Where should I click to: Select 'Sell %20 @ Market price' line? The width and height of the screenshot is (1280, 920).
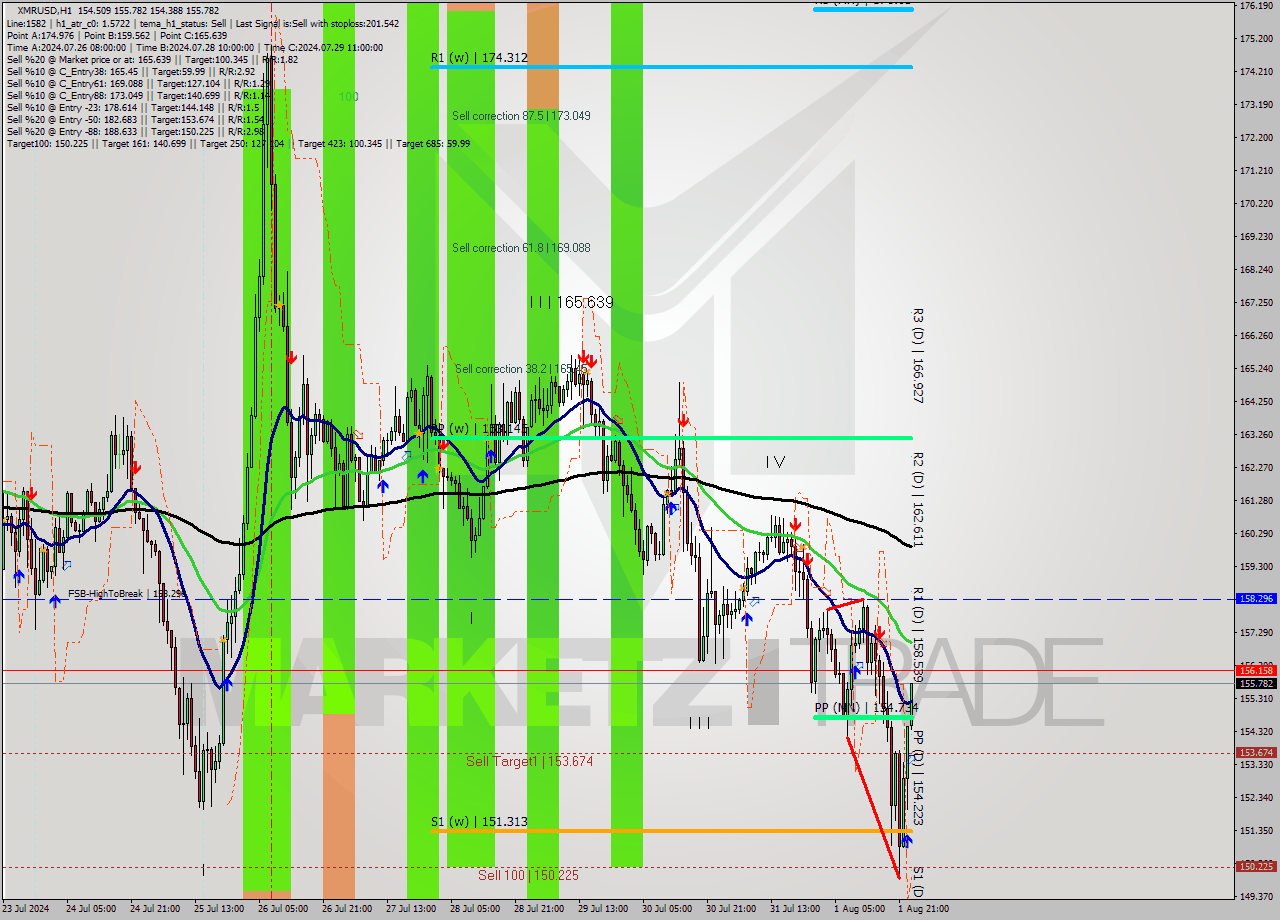point(151,59)
